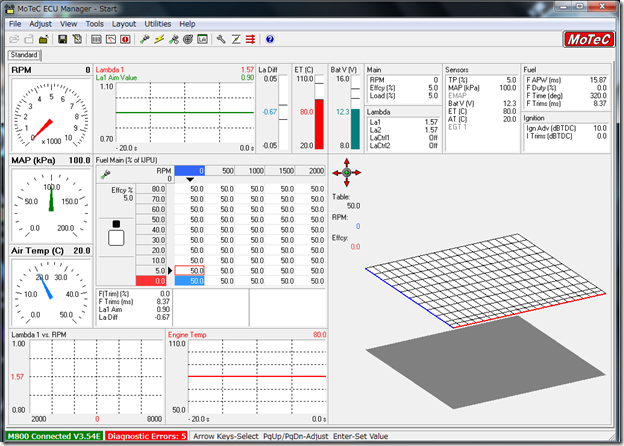Click the fuel injector toolbar icon
Screen dimensions: 624x446
pyautogui.click(x=145, y=39)
